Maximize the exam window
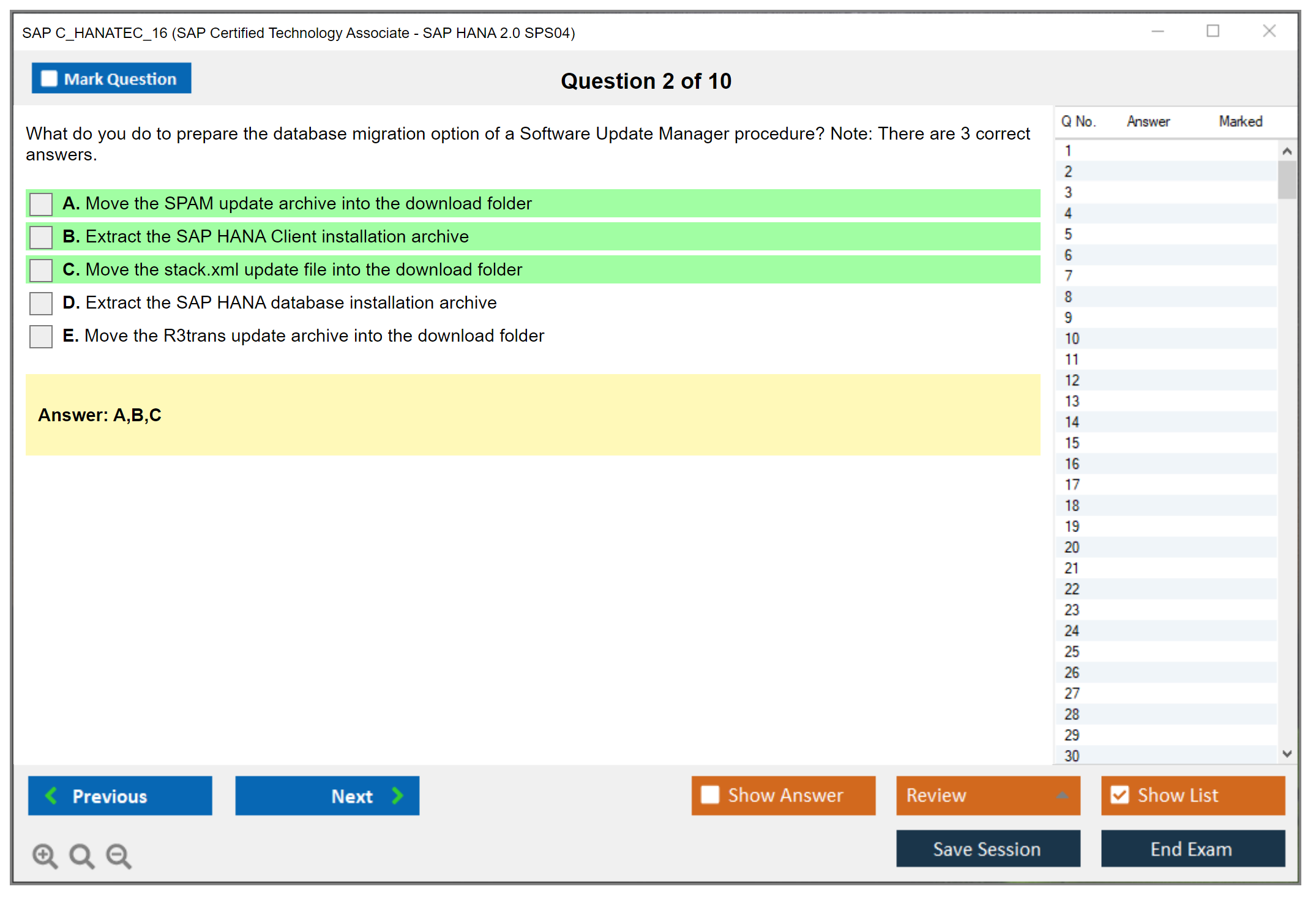Screen dimensions: 1316x900 pos(1213,31)
